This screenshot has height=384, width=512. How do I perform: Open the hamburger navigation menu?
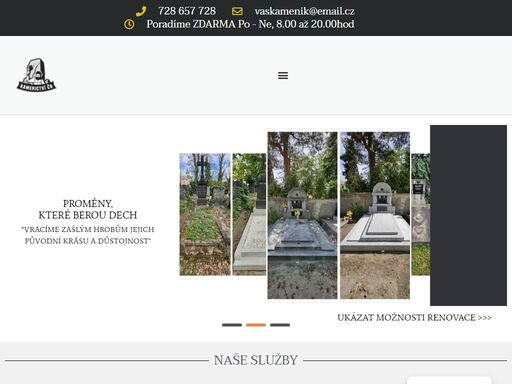[x=283, y=76]
